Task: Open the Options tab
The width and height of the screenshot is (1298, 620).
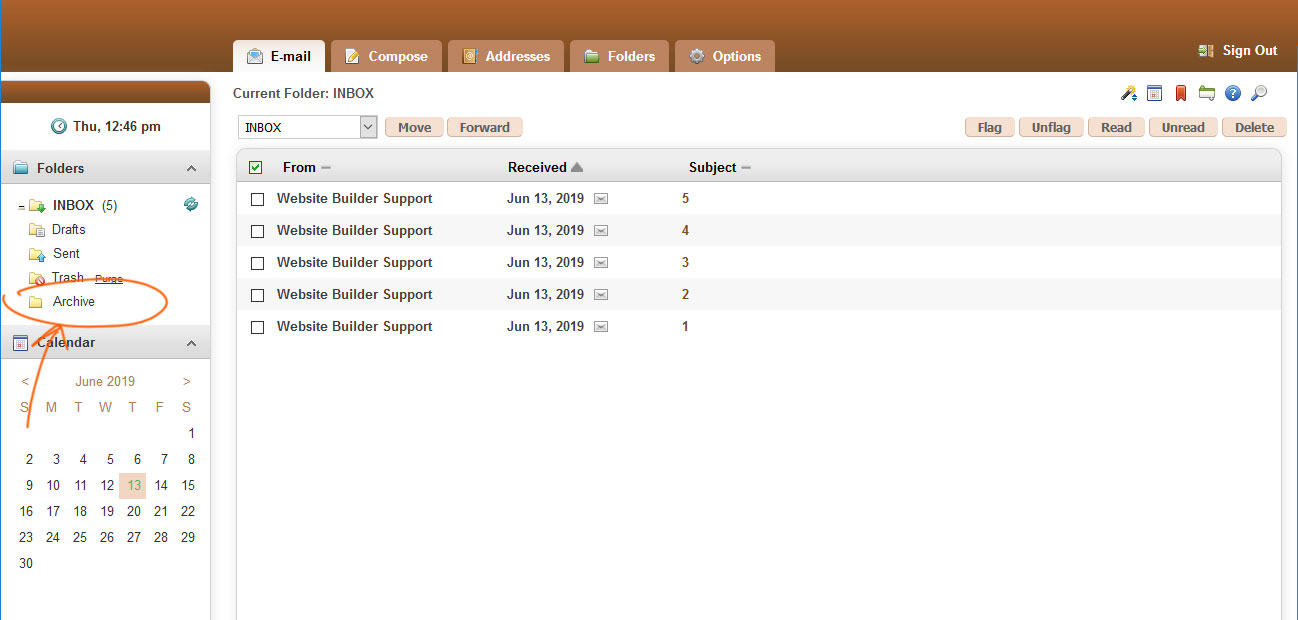Action: pos(725,56)
